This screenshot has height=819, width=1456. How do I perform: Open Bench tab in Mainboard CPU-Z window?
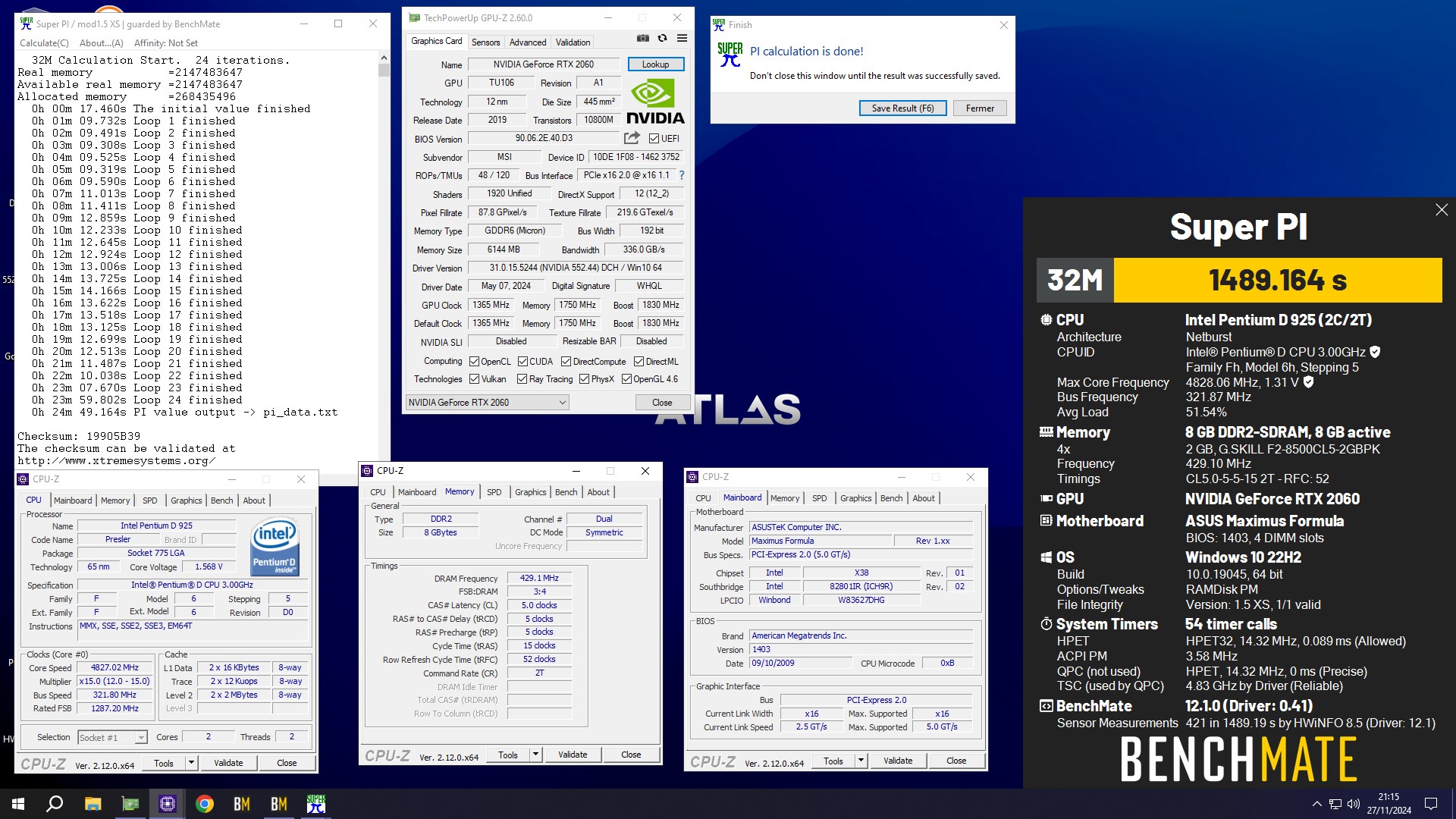(891, 498)
